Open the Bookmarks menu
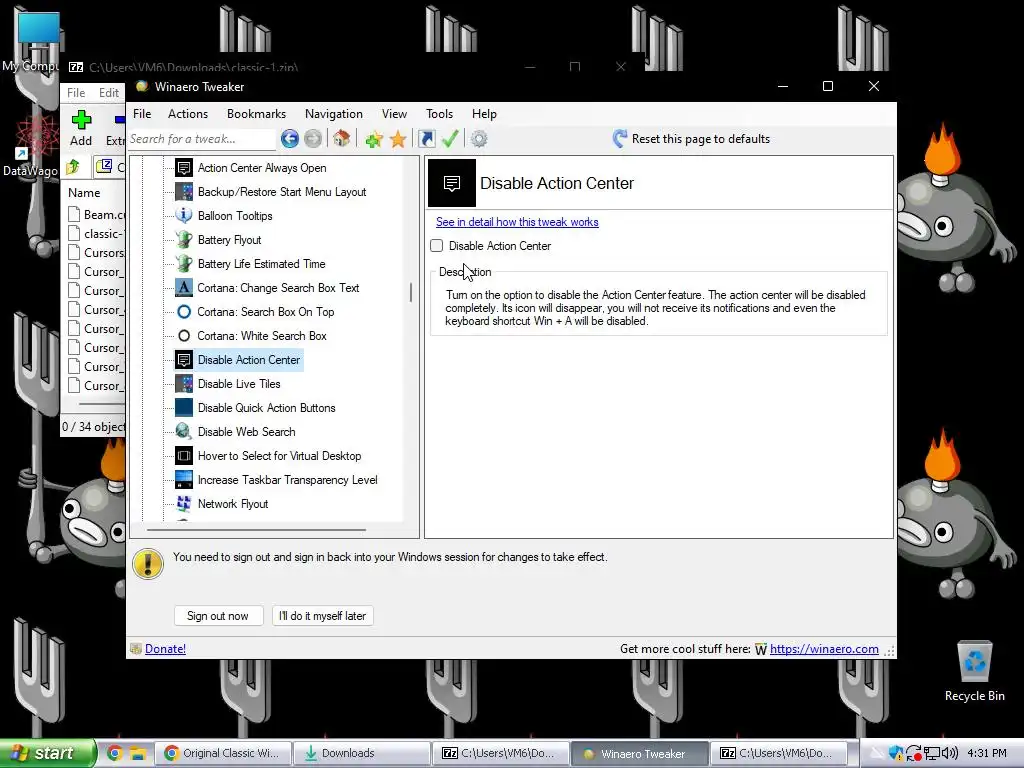The height and width of the screenshot is (768, 1024). tap(257, 114)
